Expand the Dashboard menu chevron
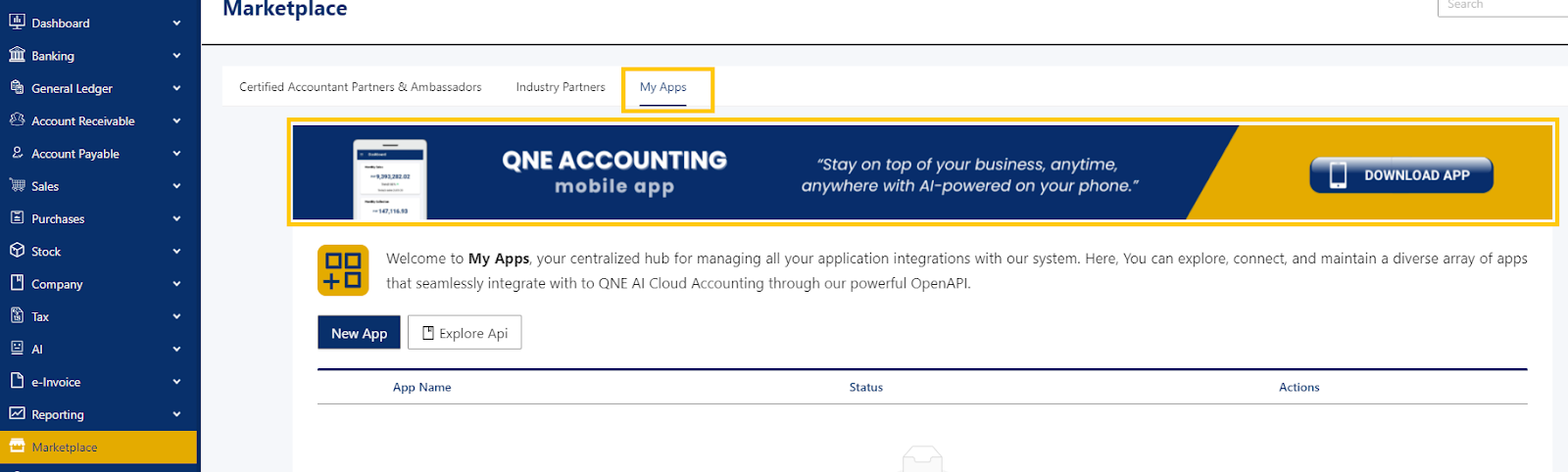The image size is (1568, 472). 176,23
